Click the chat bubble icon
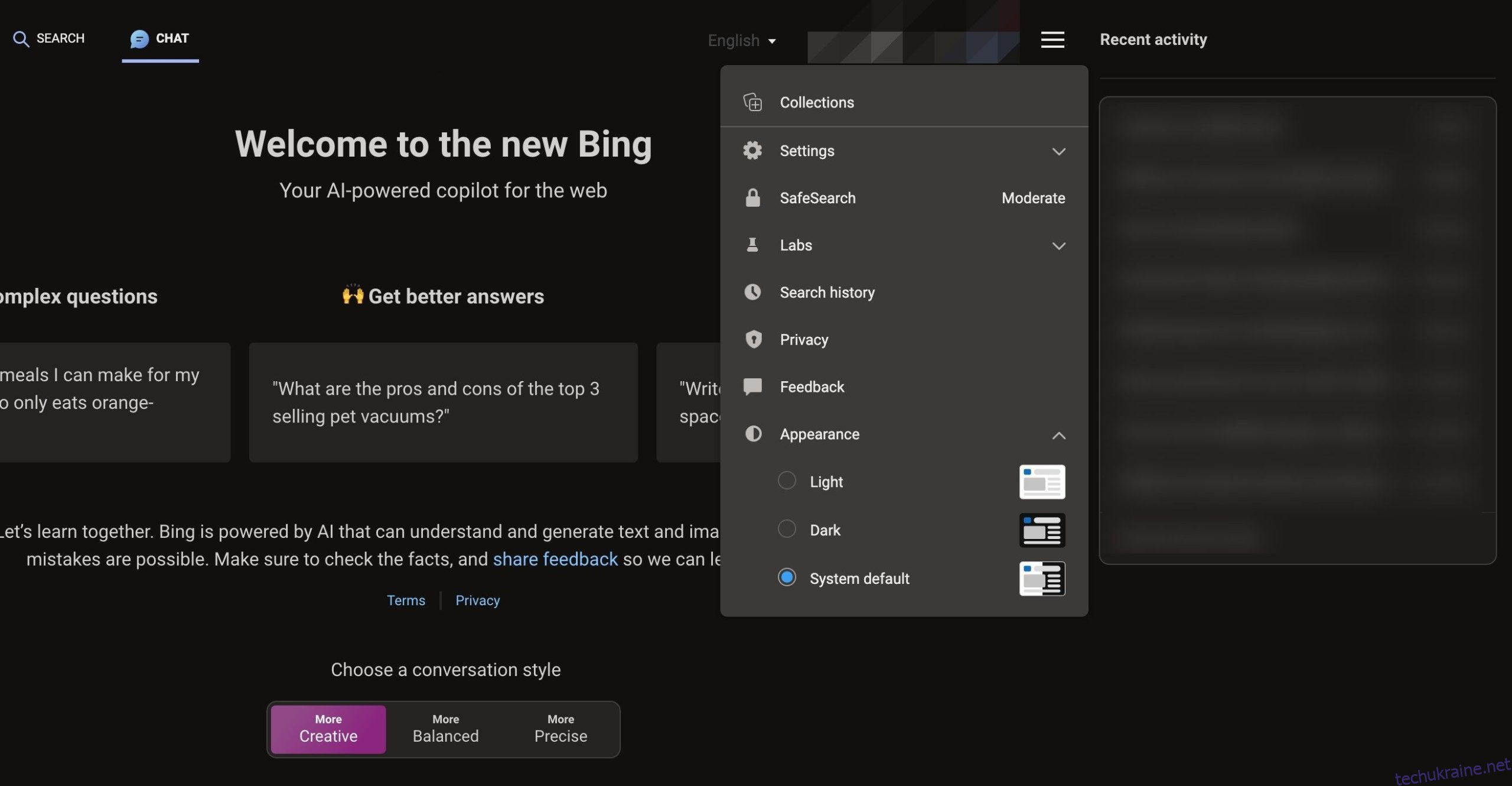This screenshot has height=786, width=1512. (139, 39)
